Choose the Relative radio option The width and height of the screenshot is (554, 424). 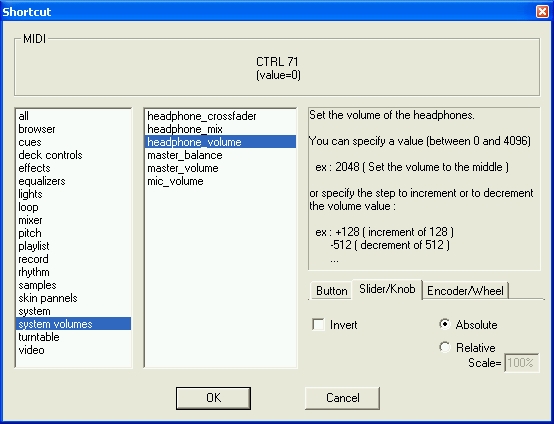[x=444, y=347]
